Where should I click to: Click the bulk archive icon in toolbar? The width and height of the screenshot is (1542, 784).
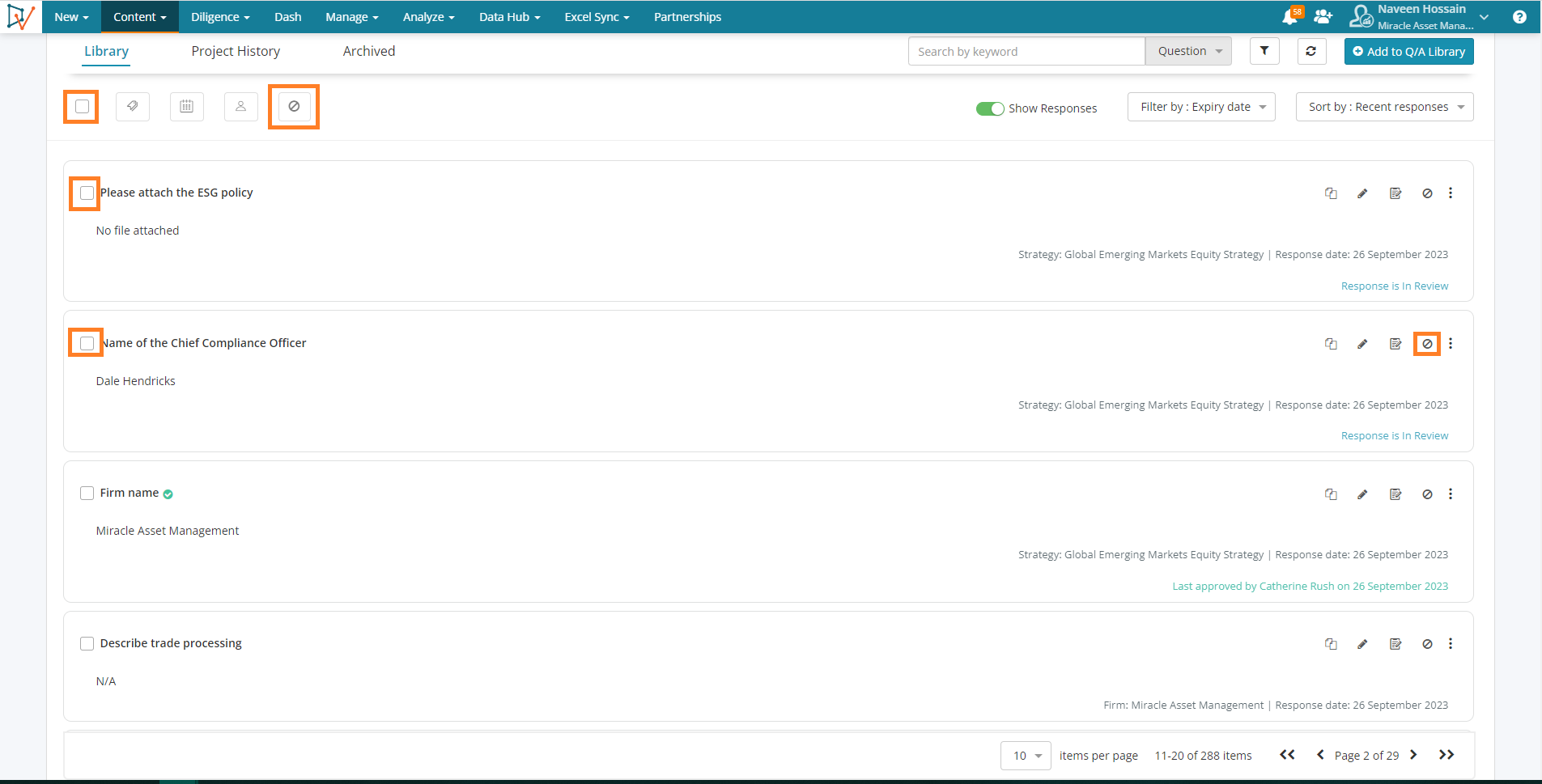(x=294, y=106)
